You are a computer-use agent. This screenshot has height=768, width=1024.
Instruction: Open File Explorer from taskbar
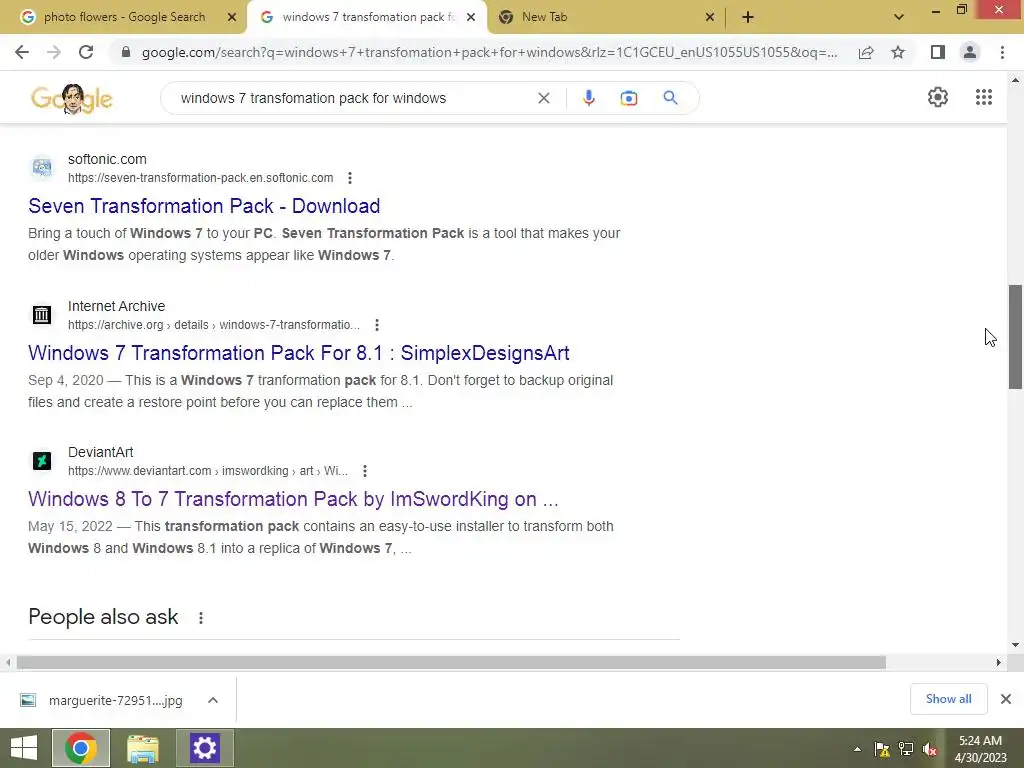coord(143,748)
